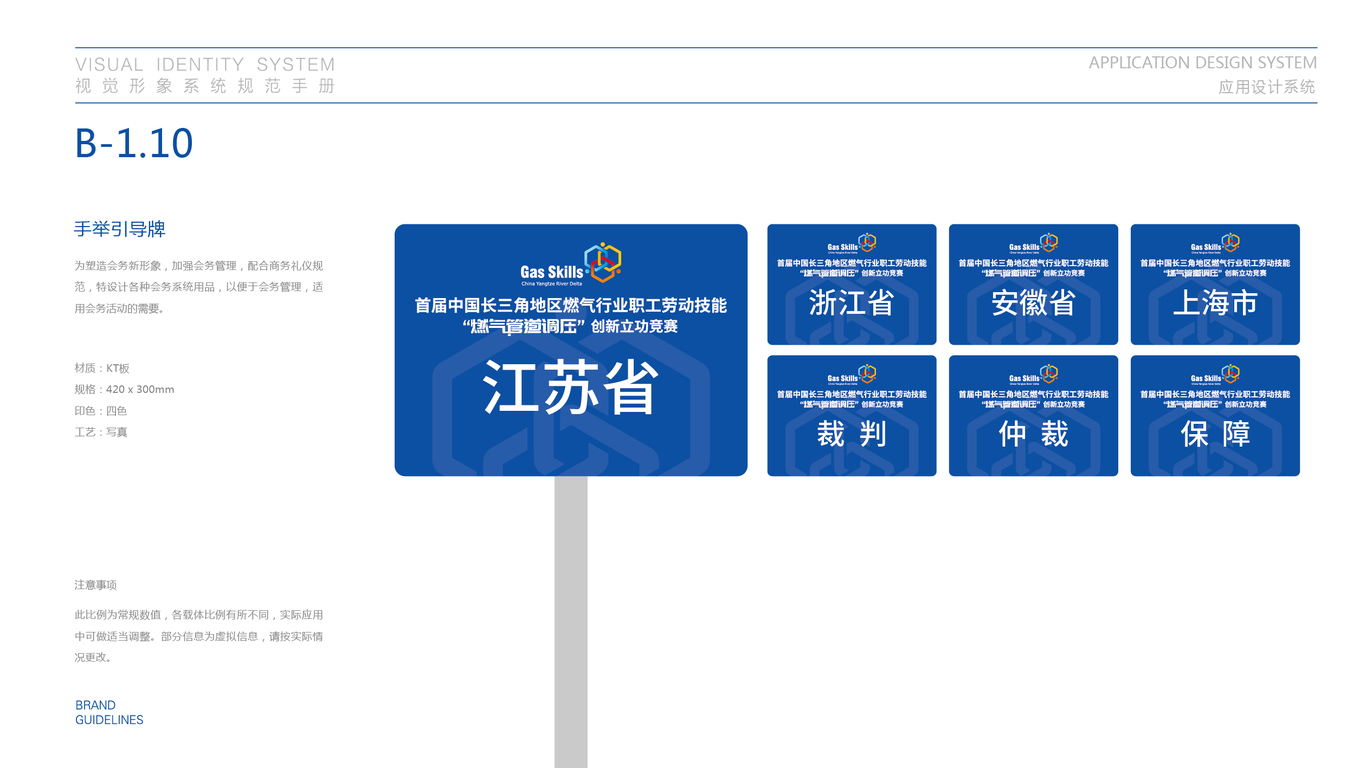
Task: Click the BRAND GUIDELINES footer text
Action: (109, 712)
